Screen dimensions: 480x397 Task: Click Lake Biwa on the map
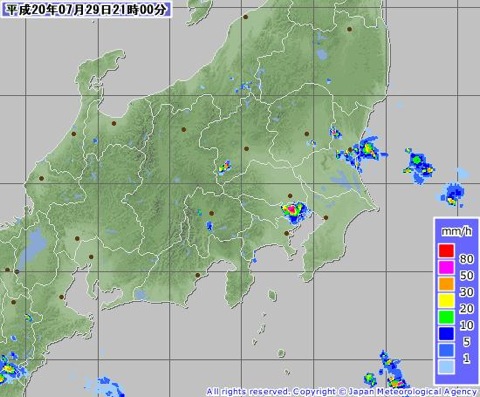[x=32, y=247]
